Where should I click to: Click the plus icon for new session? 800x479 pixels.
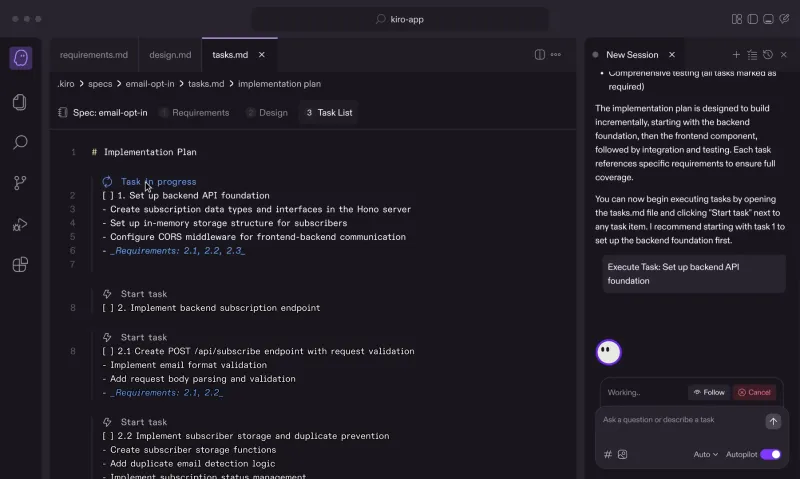737,55
